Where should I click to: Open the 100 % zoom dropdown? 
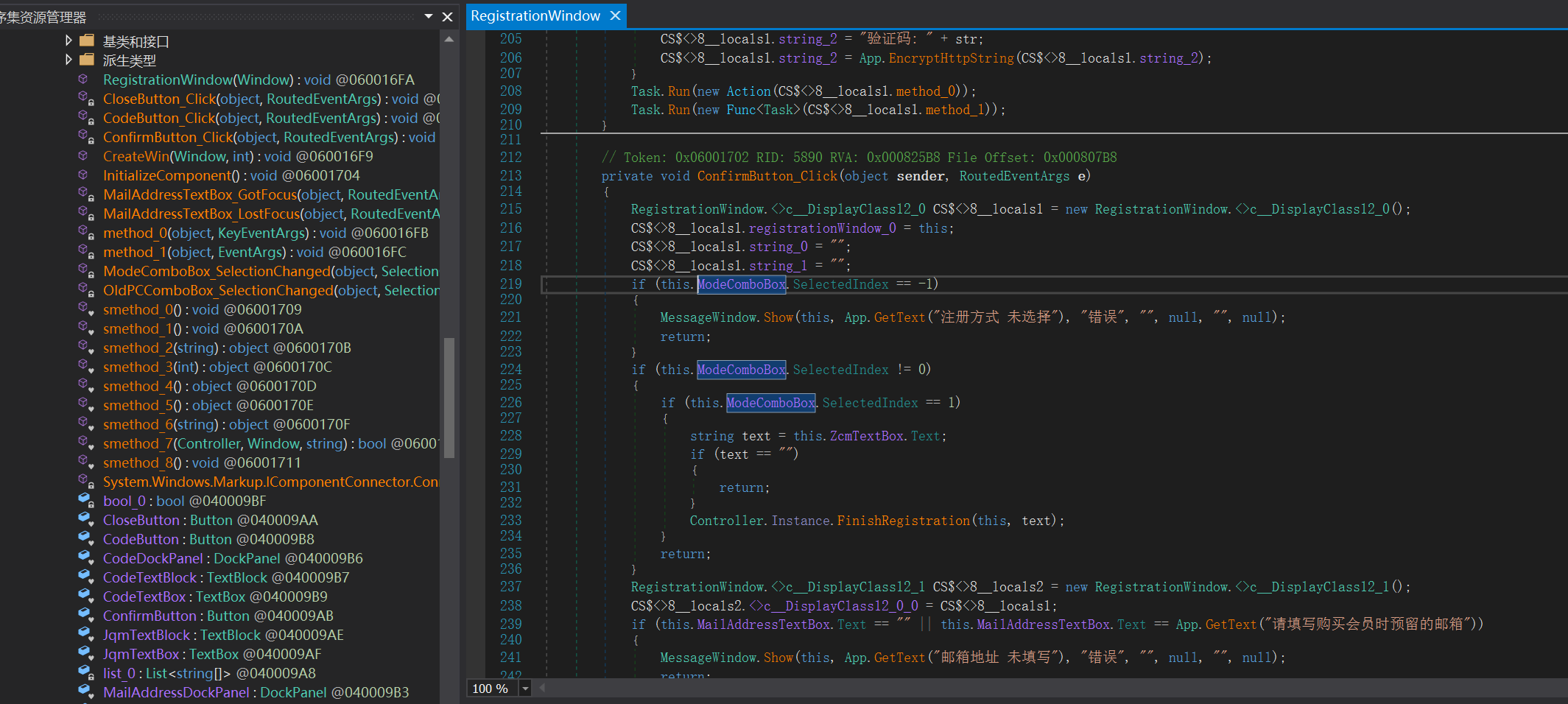pyautogui.click(x=525, y=689)
